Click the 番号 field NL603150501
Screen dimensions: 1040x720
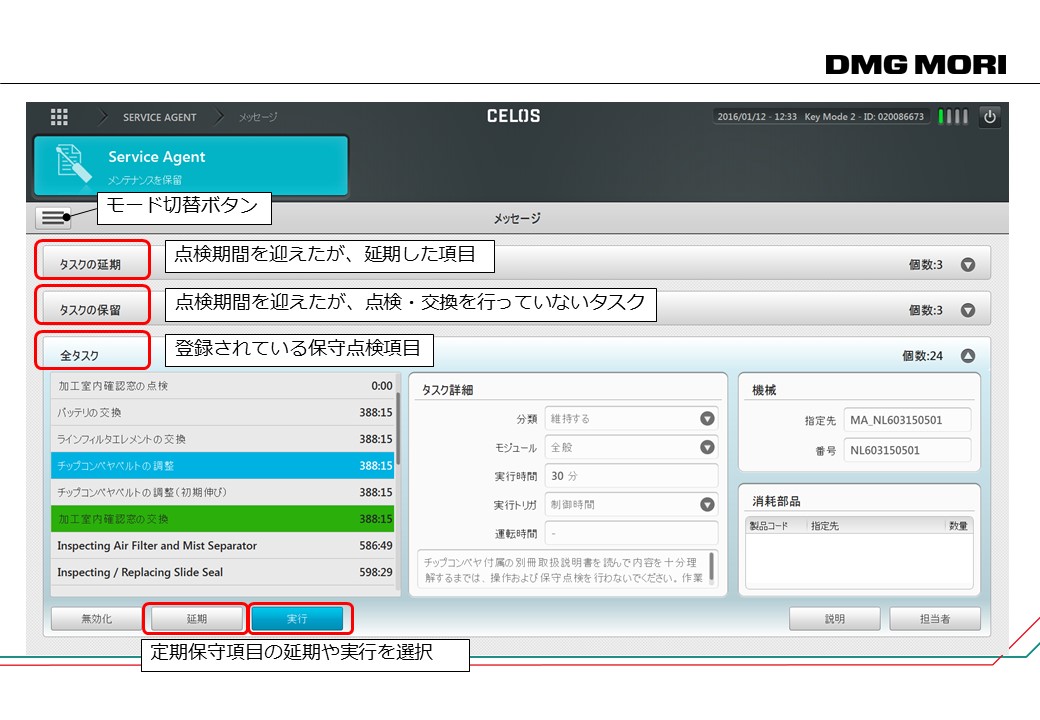(907, 450)
